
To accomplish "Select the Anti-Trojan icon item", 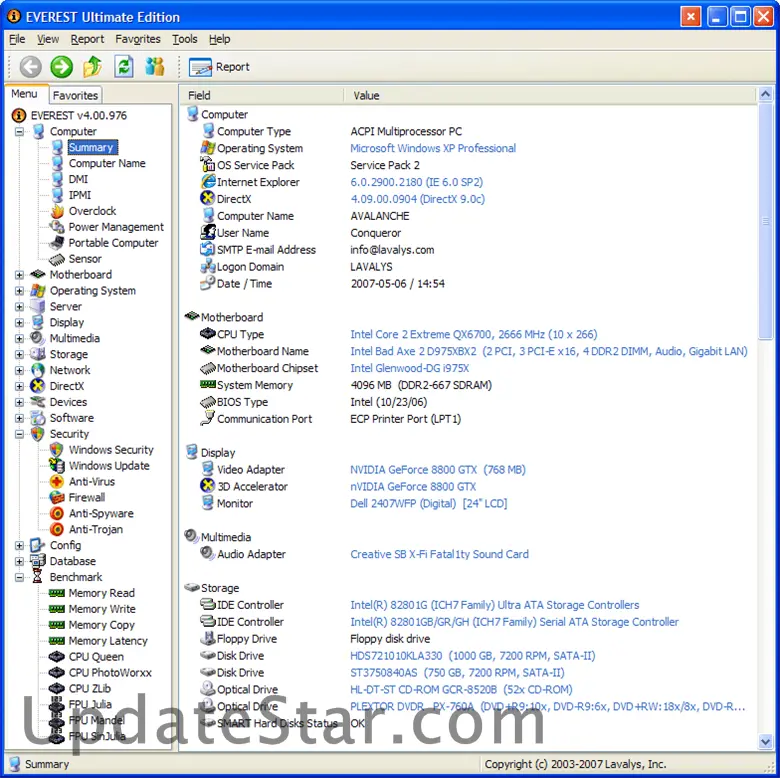I will coord(57,529).
